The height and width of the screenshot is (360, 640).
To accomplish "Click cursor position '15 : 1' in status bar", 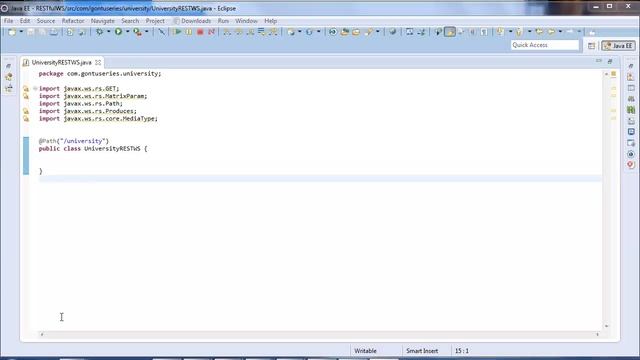I will pyautogui.click(x=462, y=351).
